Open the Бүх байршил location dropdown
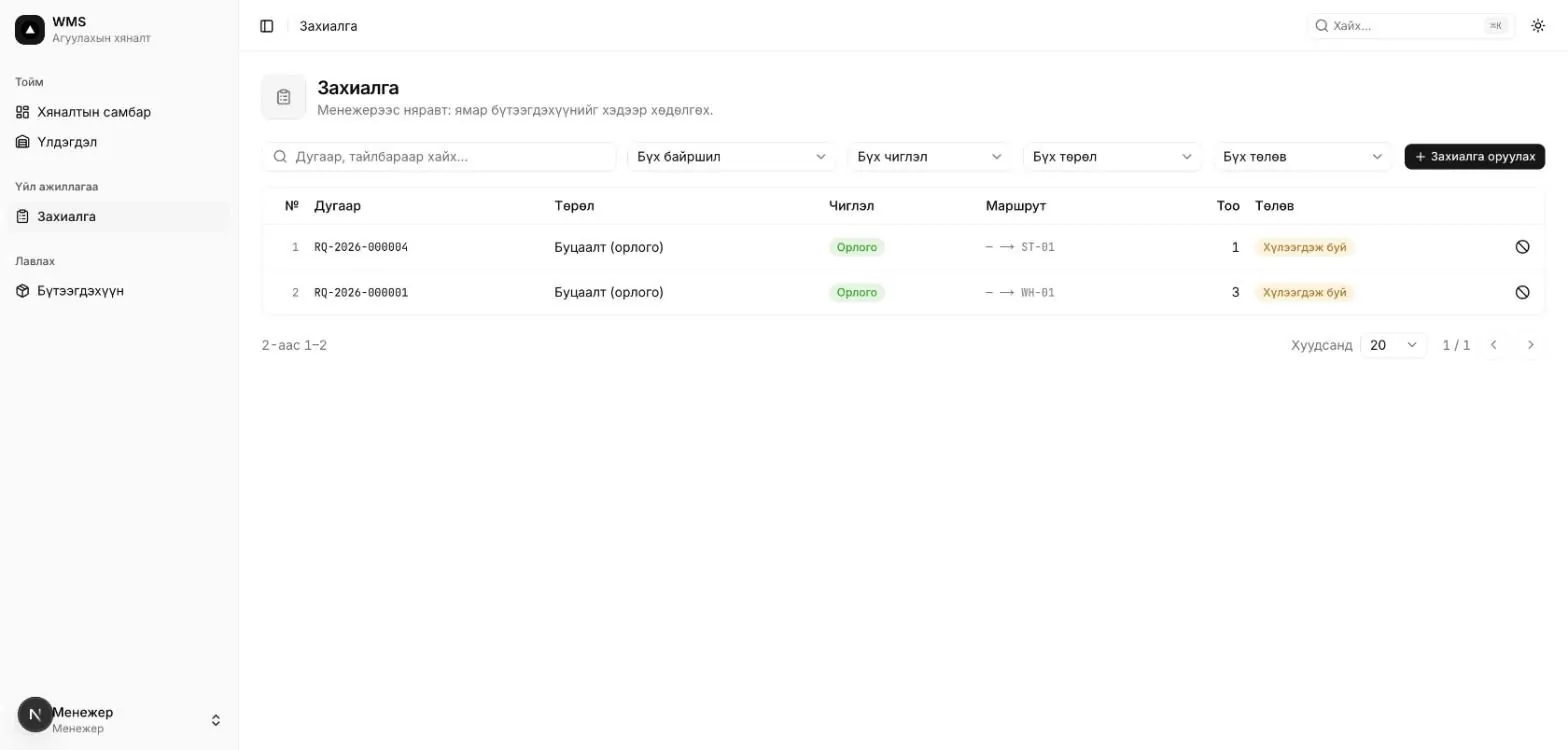The width and height of the screenshot is (1568, 750). point(732,157)
